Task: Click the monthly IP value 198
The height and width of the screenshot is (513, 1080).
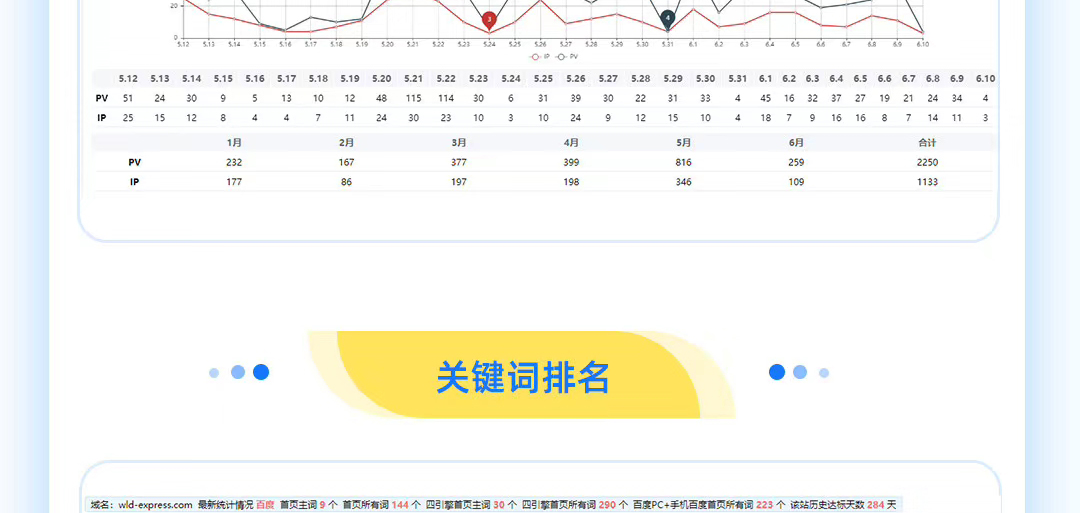Action: [x=571, y=182]
